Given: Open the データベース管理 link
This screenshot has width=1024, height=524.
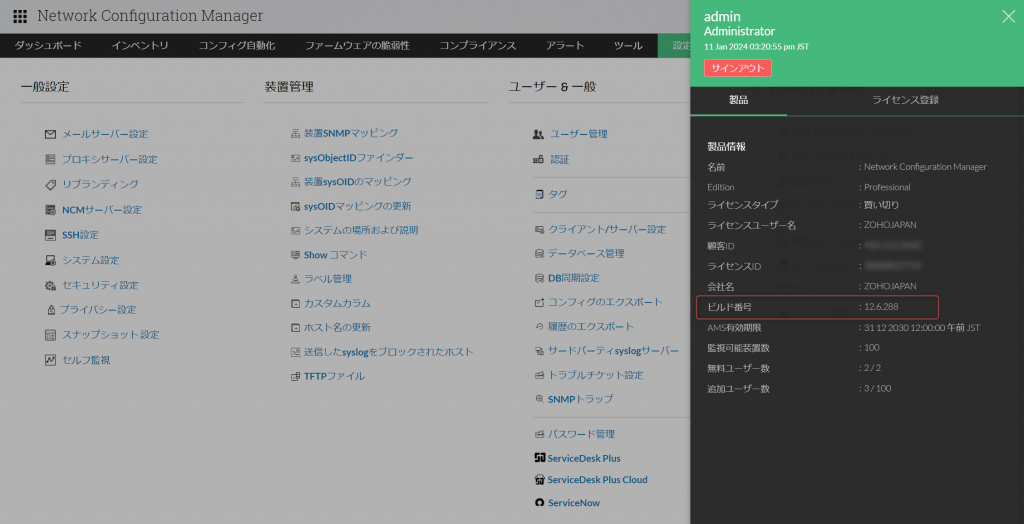Looking at the screenshot, I should 585,254.
